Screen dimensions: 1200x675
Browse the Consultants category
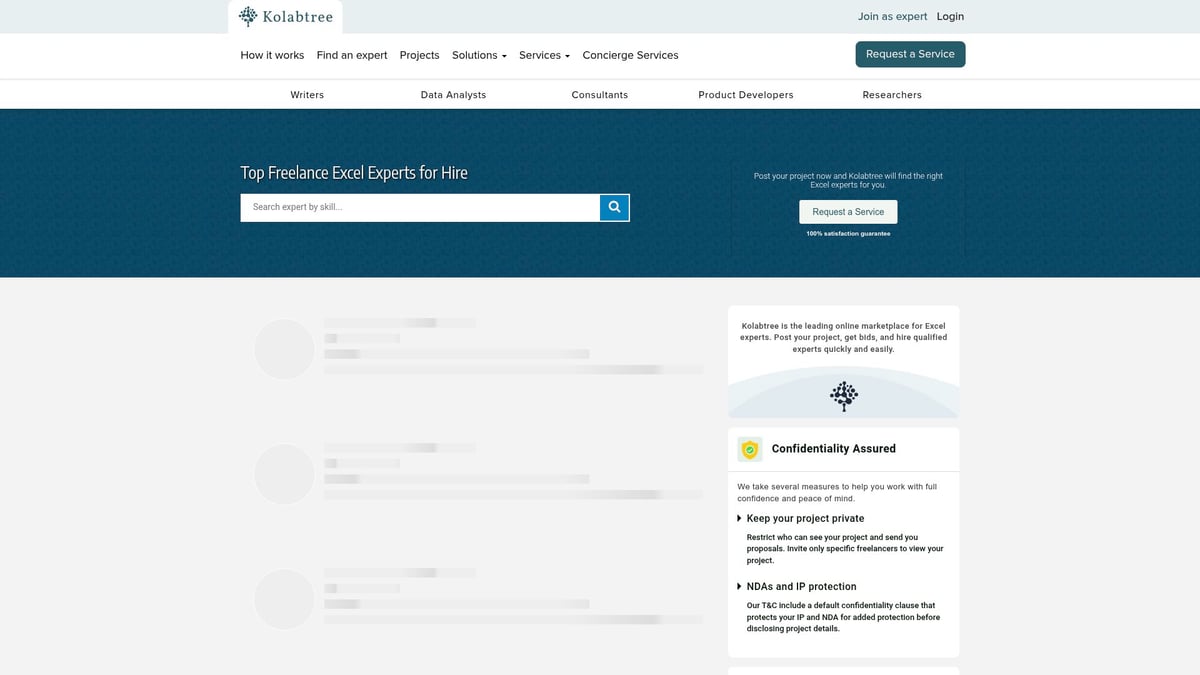point(600,95)
